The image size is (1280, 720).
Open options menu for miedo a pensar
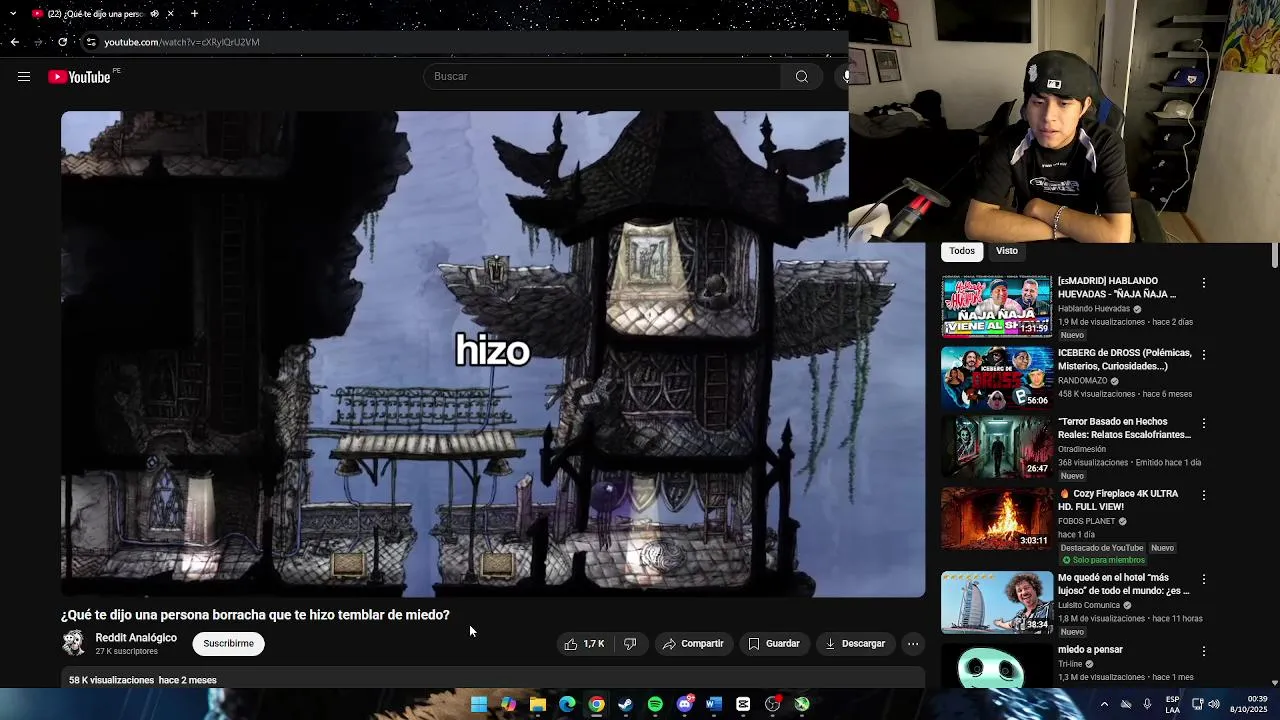point(1204,651)
